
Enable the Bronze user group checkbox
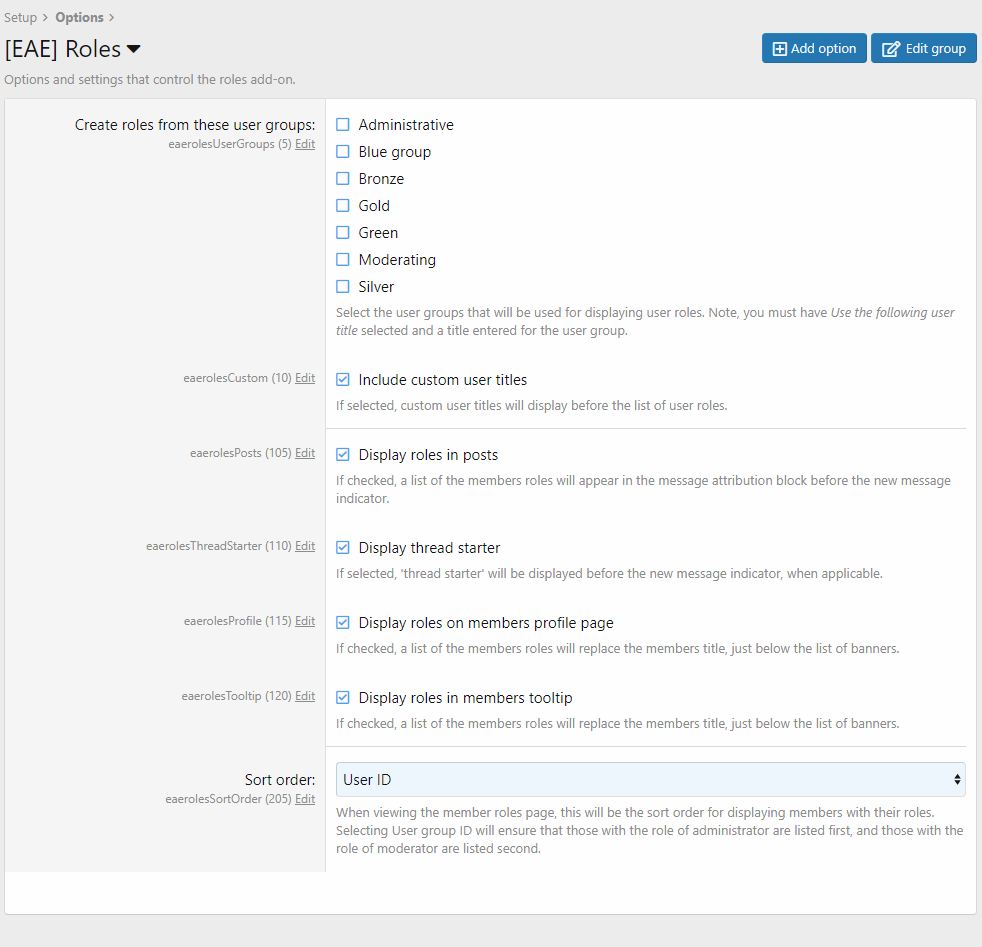[343, 179]
